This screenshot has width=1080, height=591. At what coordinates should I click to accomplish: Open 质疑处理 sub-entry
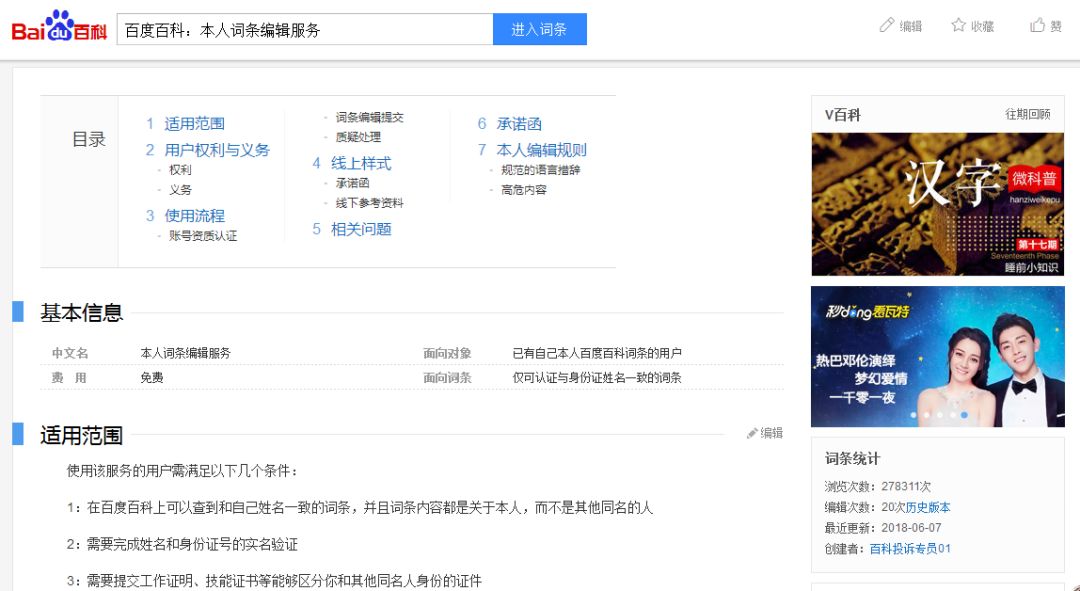click(x=358, y=138)
